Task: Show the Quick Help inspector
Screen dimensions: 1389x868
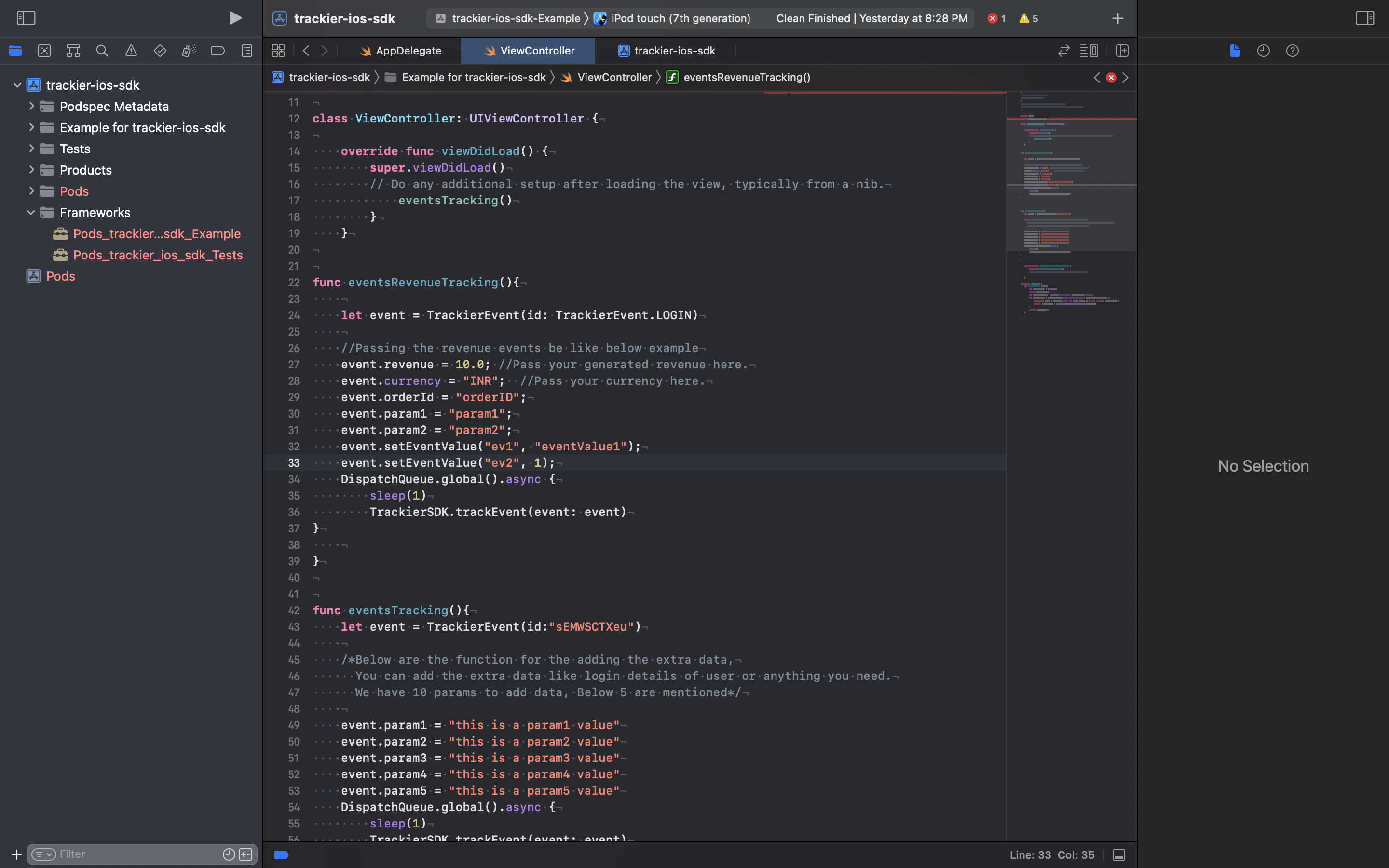Action: 1292,51
